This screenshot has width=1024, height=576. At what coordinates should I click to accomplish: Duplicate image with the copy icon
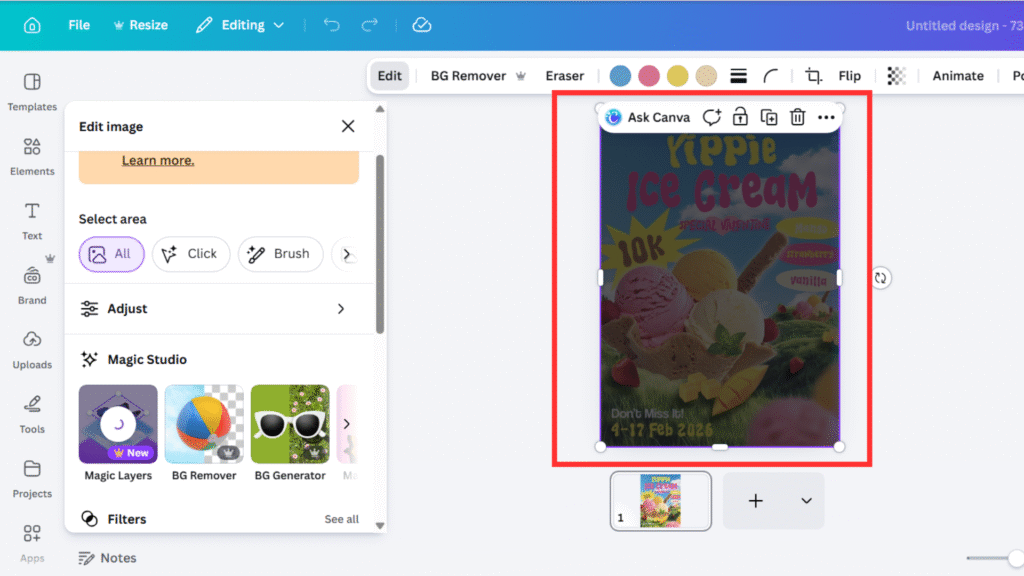[x=768, y=117]
